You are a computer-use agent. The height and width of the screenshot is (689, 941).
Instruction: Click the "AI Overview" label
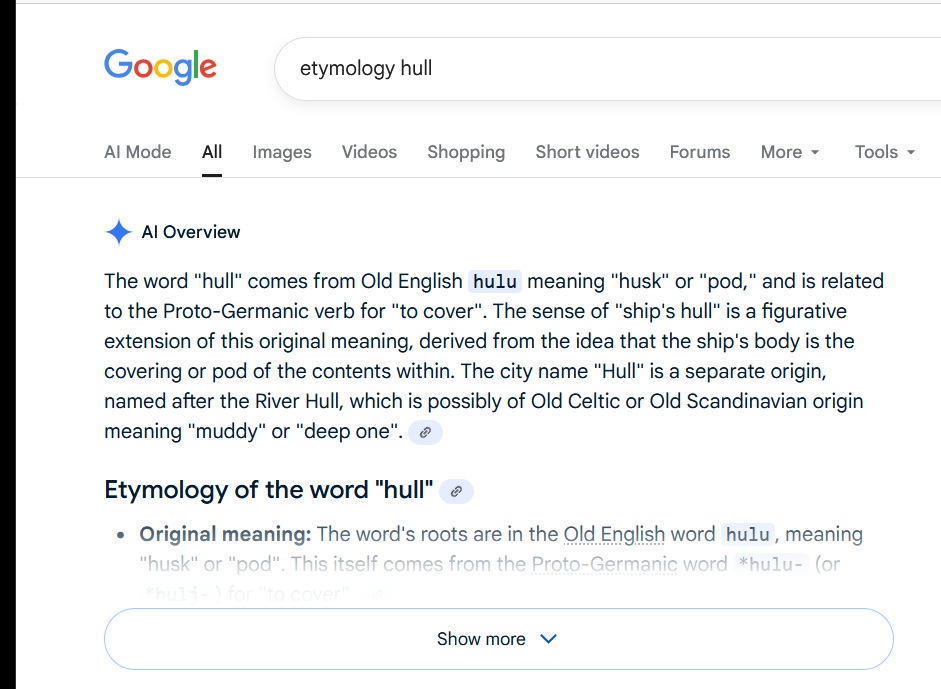click(191, 233)
